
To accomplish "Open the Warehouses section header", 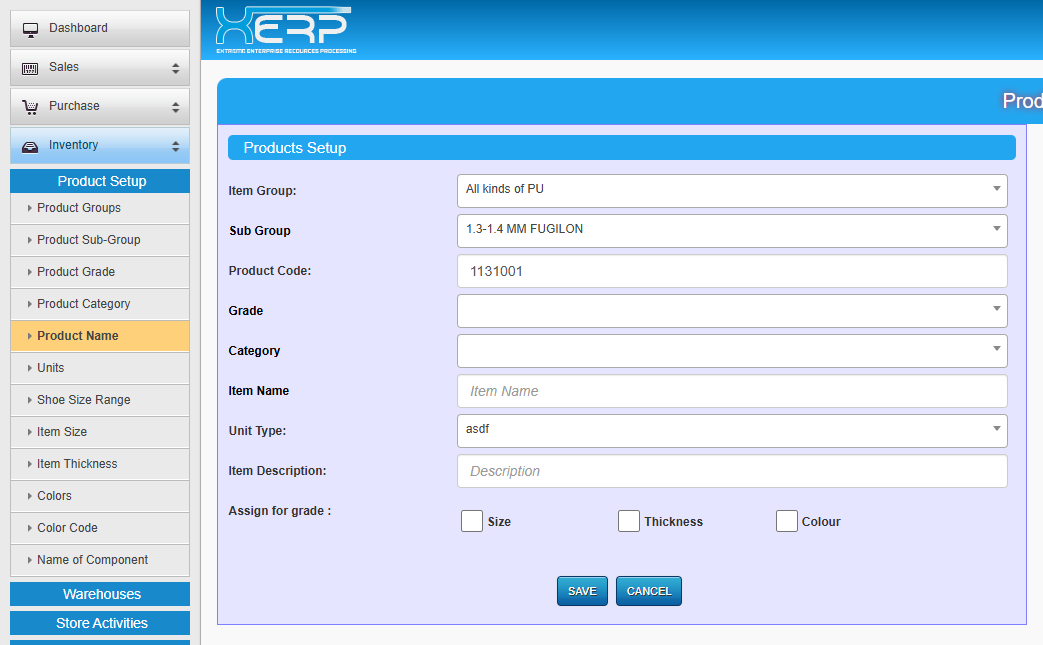I will [x=100, y=594].
